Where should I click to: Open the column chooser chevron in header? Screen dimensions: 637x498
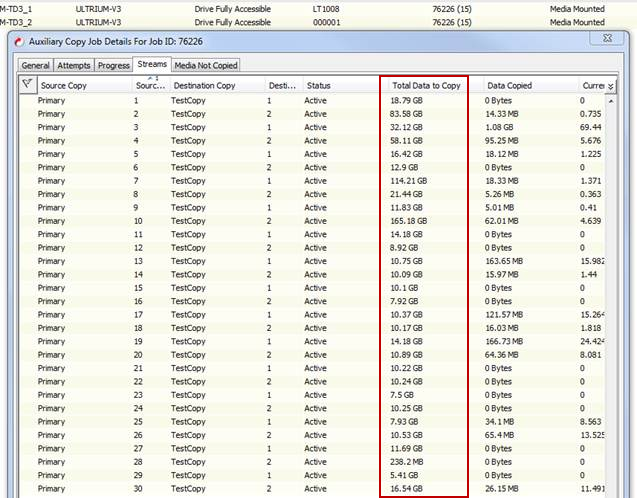(x=611, y=87)
